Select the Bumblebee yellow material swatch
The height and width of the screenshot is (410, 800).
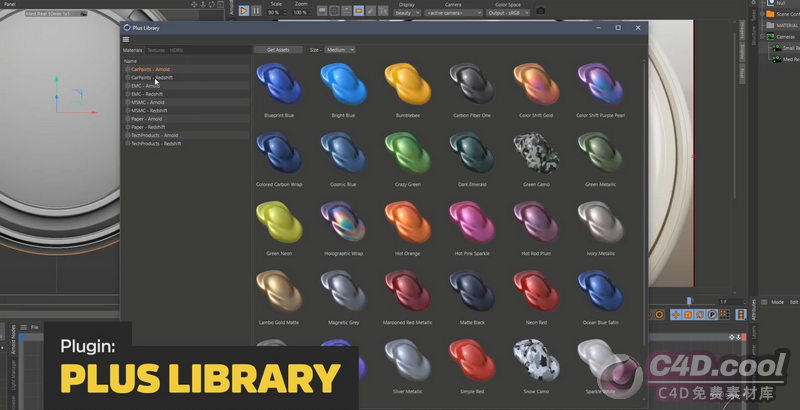[408, 84]
